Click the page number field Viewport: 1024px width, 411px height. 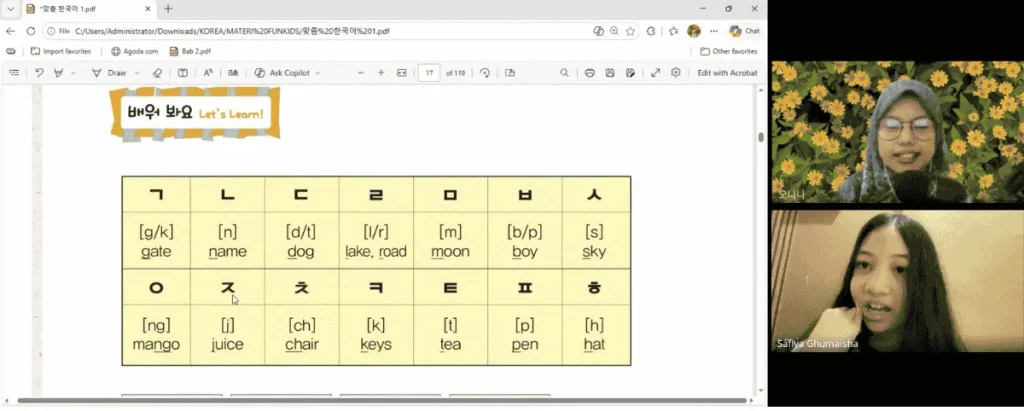click(x=429, y=73)
